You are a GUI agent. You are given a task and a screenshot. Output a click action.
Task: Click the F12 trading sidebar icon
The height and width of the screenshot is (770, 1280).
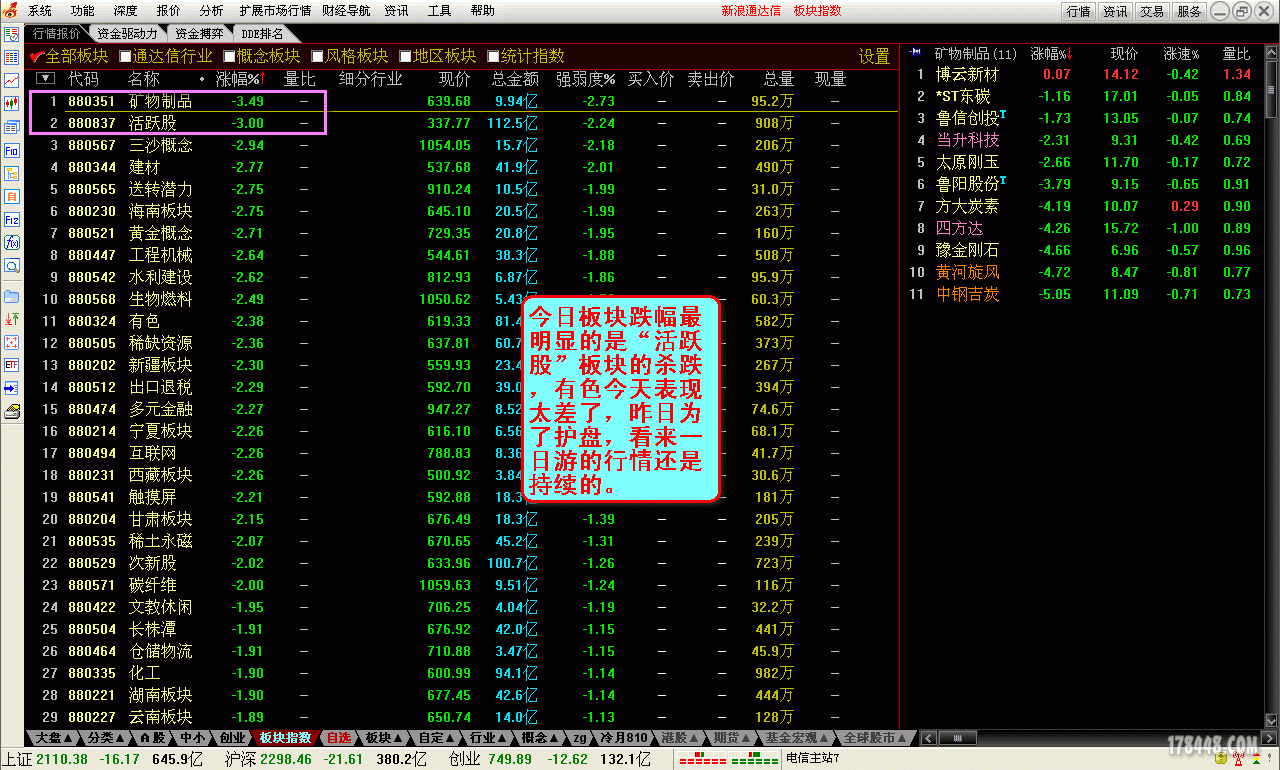coord(12,220)
